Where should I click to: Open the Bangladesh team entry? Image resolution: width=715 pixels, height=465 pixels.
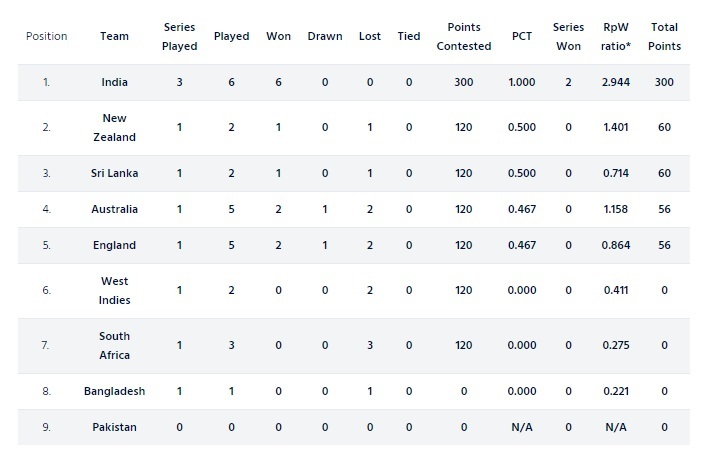tap(114, 391)
